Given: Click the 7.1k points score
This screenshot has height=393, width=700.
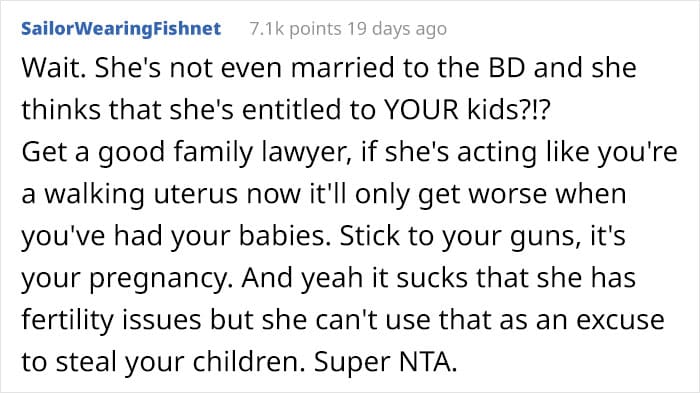Looking at the screenshot, I should click(295, 29).
